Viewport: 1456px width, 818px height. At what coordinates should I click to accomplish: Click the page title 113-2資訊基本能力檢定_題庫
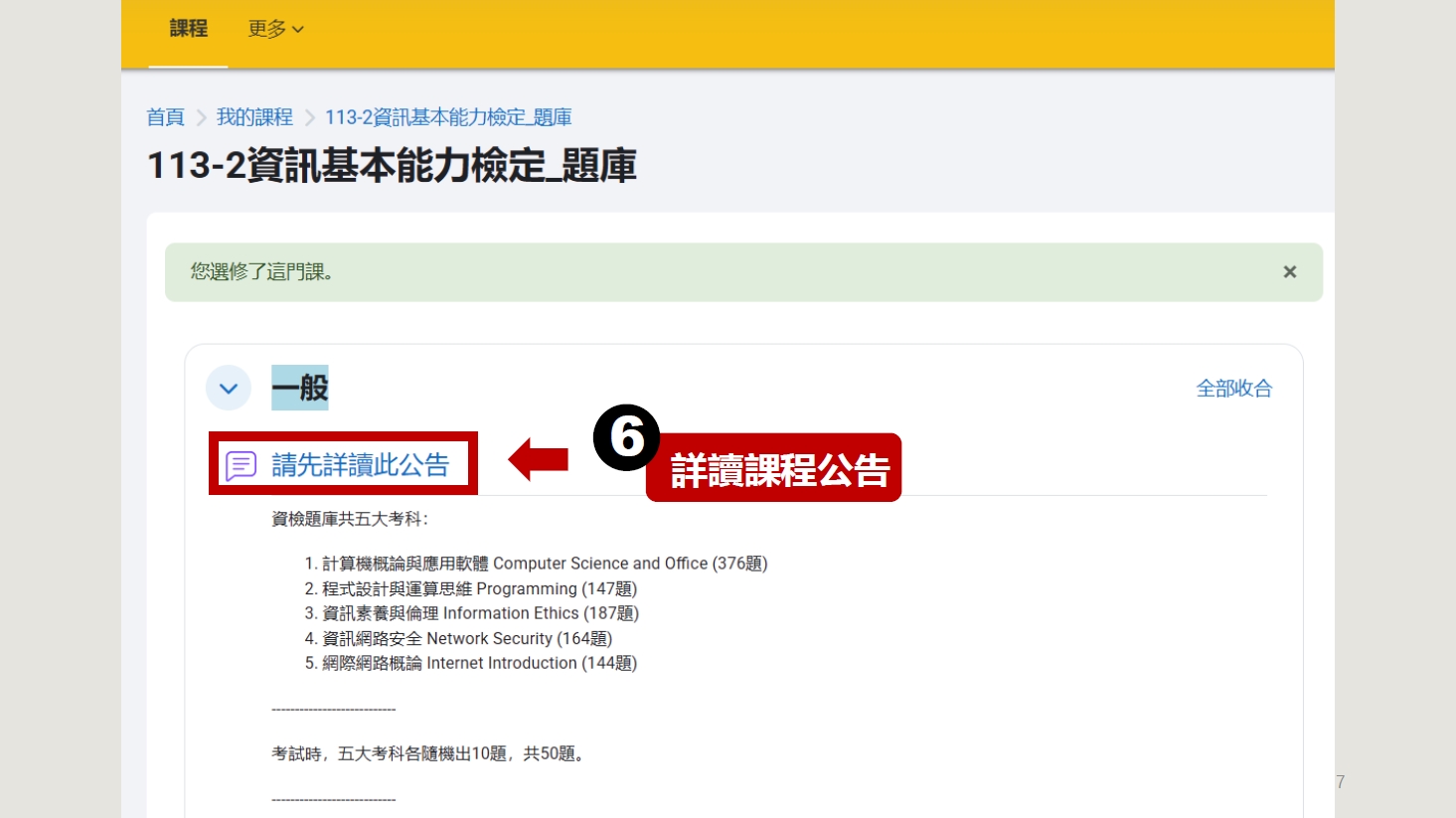(392, 166)
